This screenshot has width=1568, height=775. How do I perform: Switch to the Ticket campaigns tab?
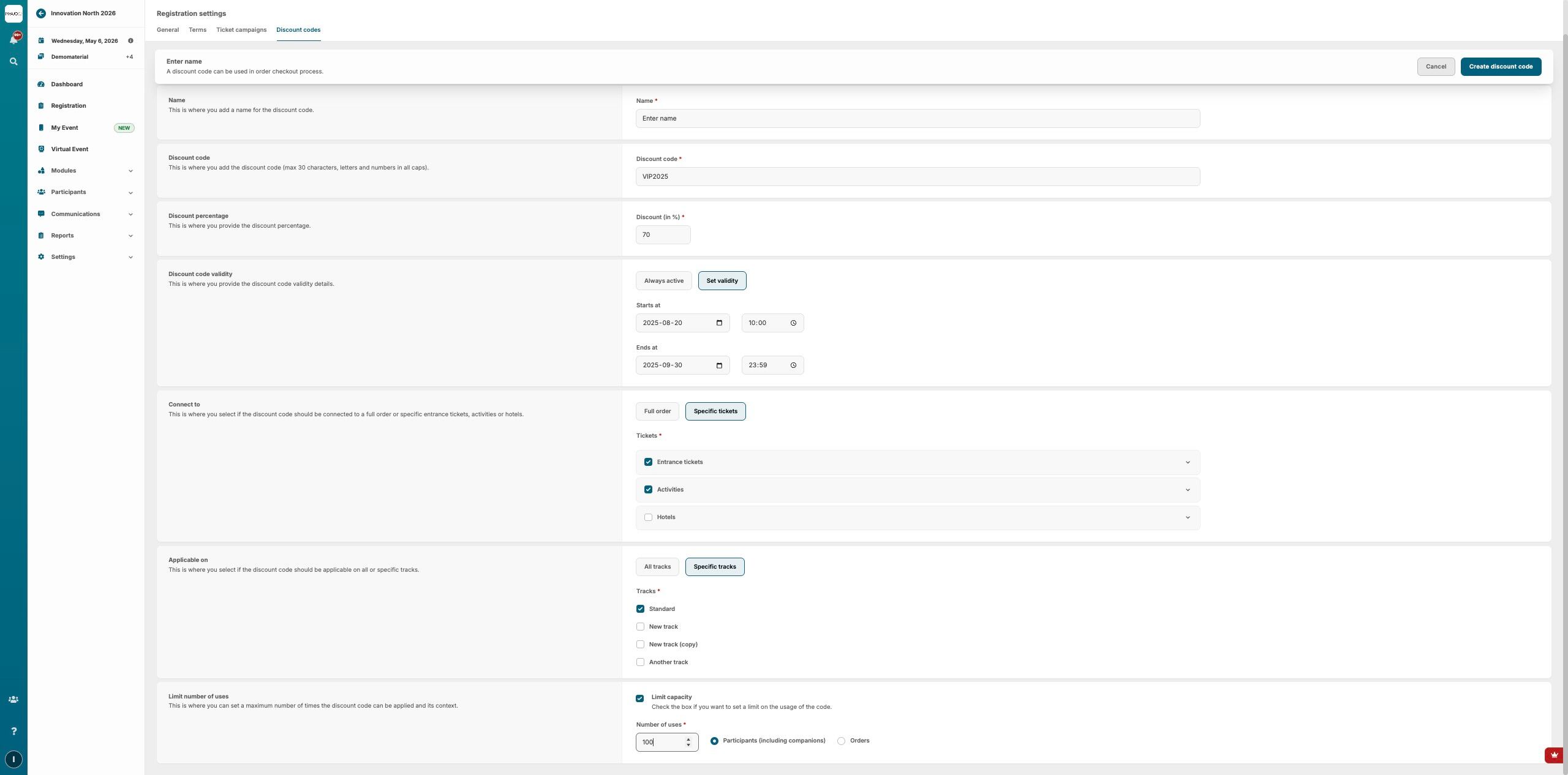tap(241, 30)
